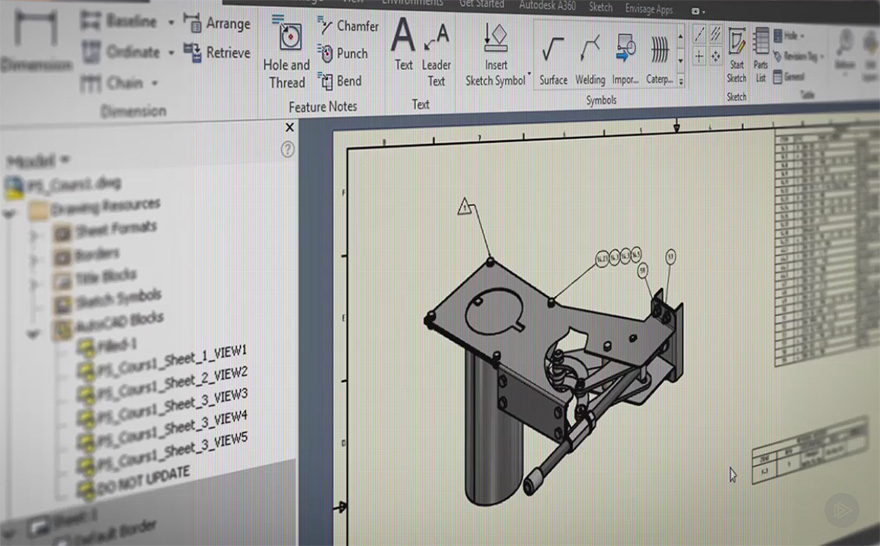Select the Centerline Bisector icon

(716, 35)
